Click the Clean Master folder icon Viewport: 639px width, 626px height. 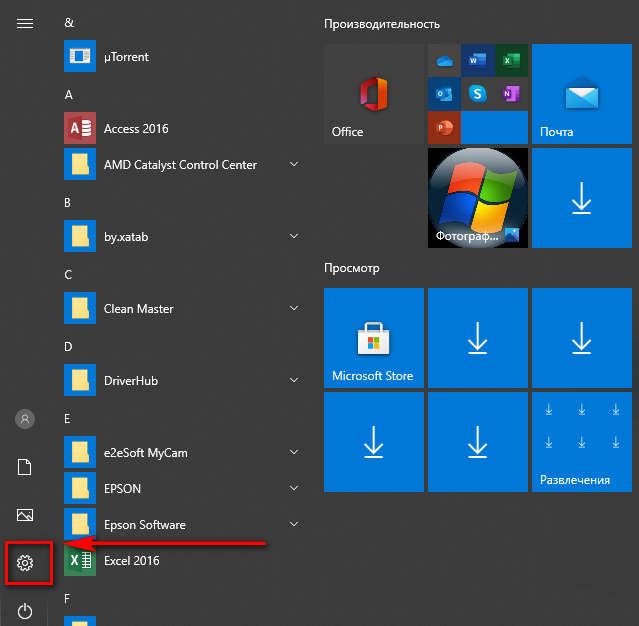80,308
